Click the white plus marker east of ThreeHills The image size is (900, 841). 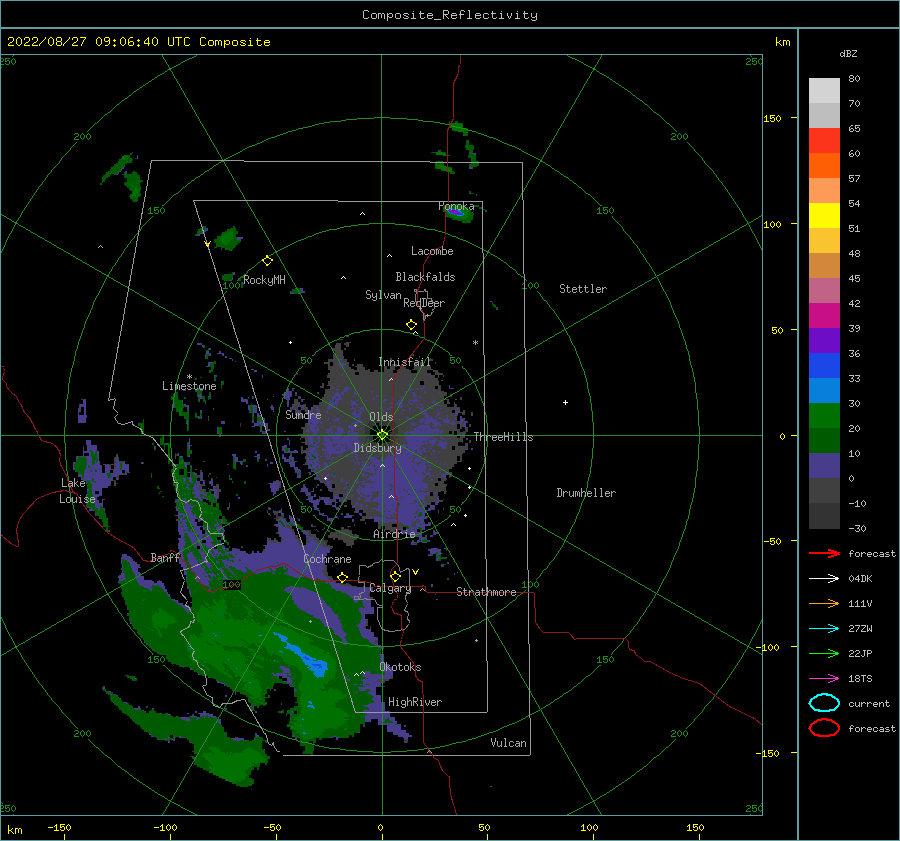tap(565, 402)
